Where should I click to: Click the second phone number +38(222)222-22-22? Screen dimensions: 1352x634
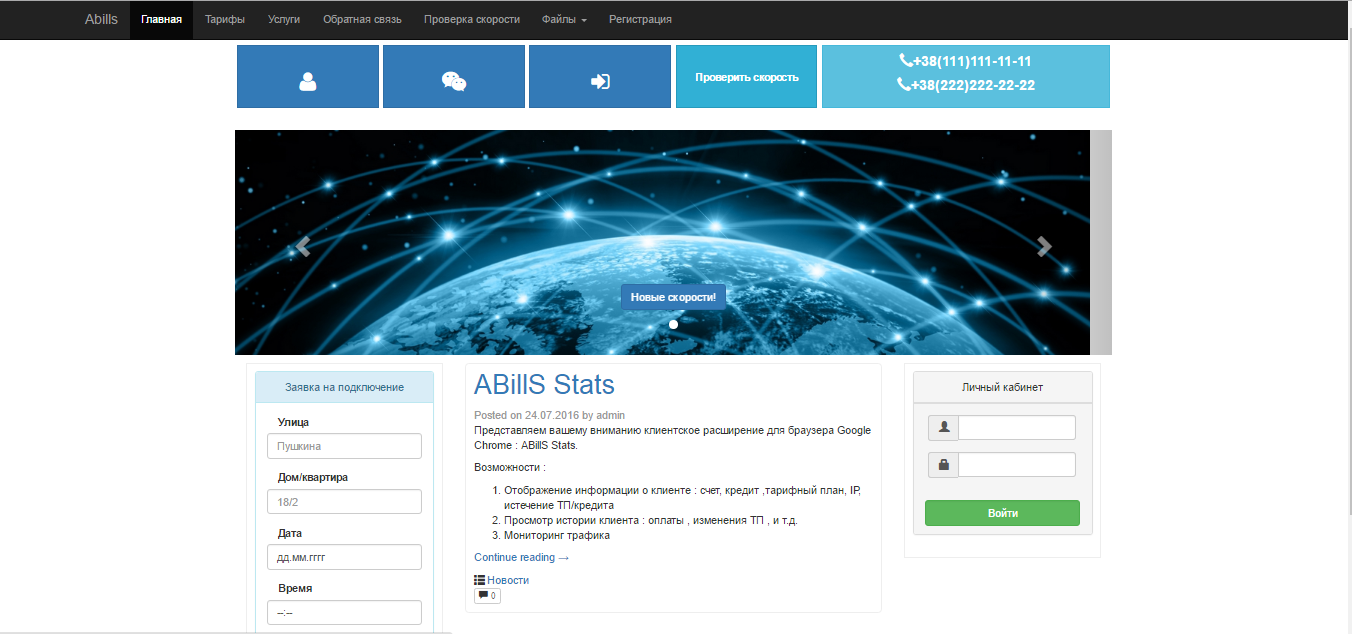click(966, 85)
